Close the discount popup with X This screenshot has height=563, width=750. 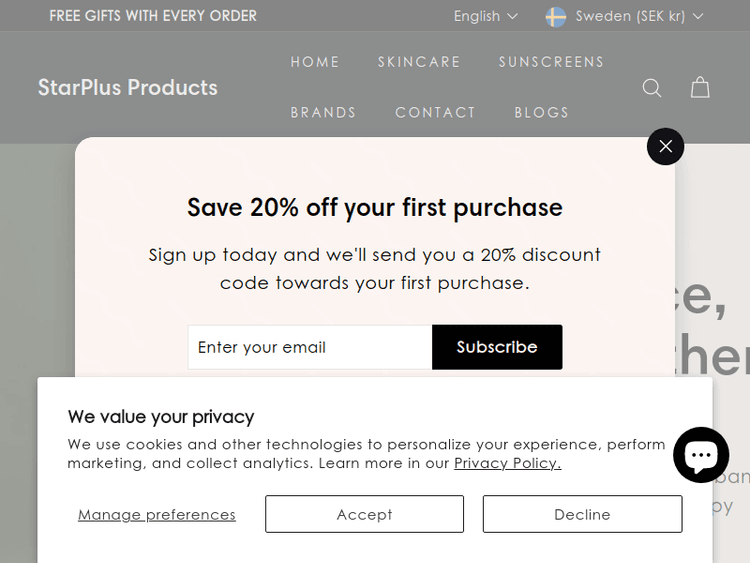(x=665, y=147)
